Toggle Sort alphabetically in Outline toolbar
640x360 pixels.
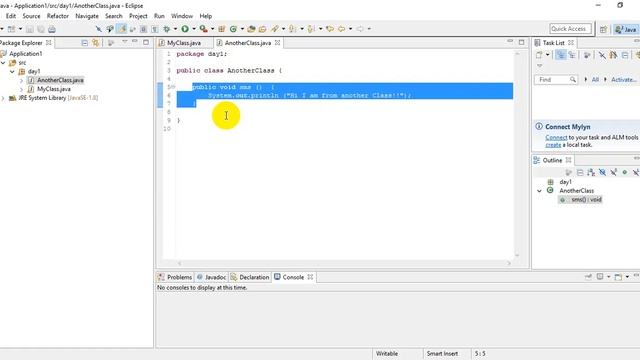click(x=591, y=173)
